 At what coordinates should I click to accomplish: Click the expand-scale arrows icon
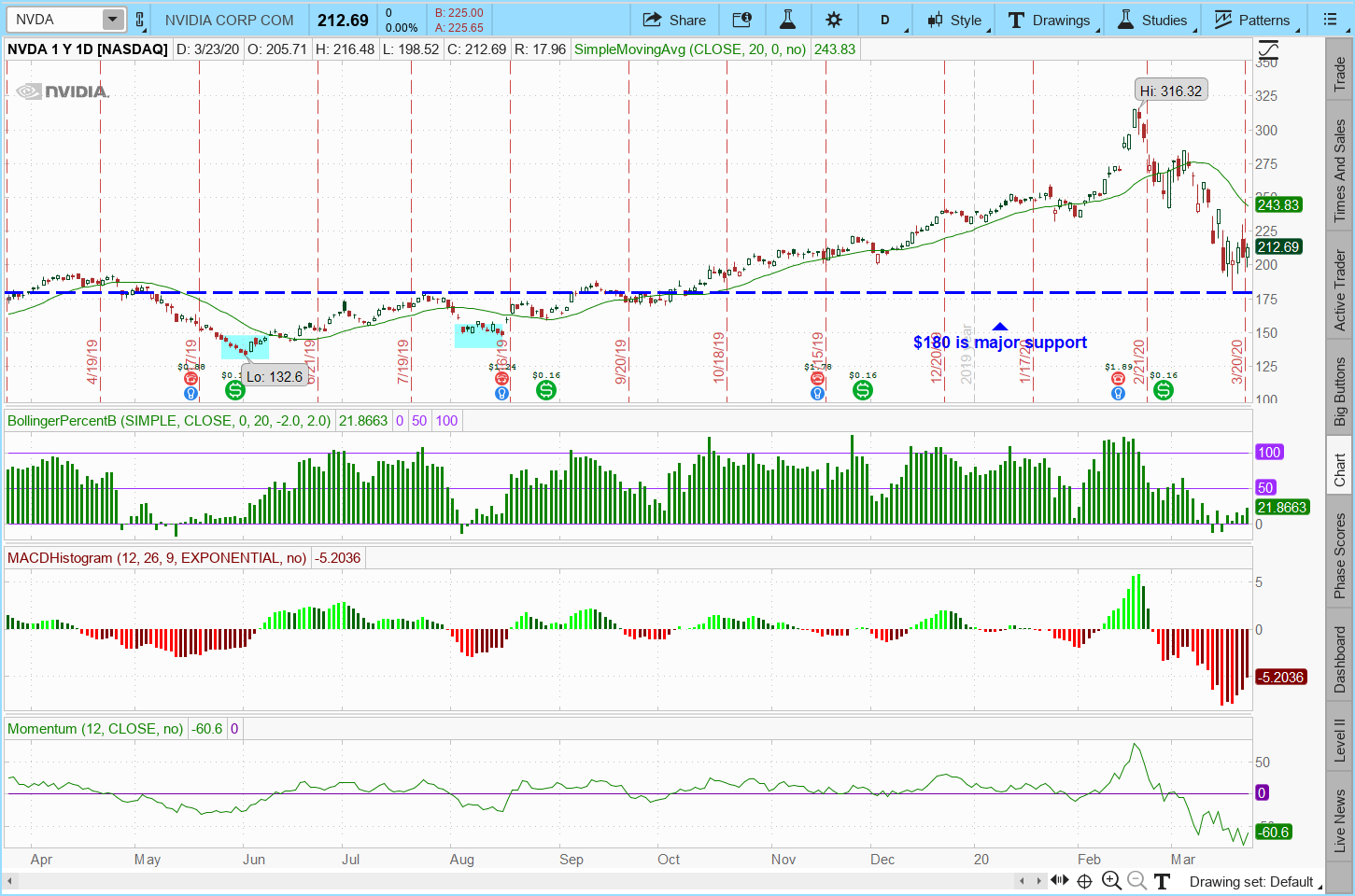(x=1059, y=880)
